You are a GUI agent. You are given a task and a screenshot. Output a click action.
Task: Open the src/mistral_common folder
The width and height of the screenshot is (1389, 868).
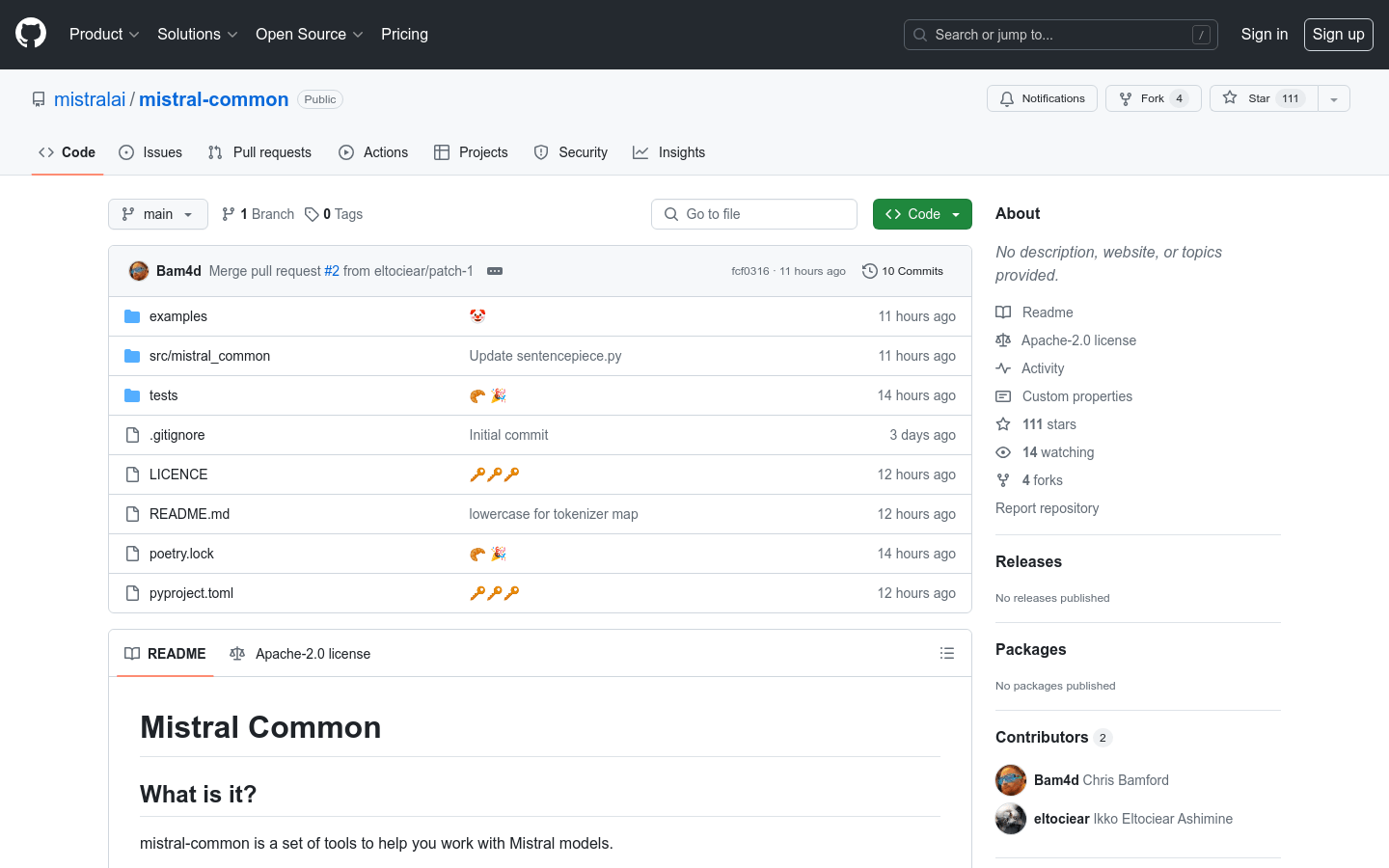[x=209, y=356]
